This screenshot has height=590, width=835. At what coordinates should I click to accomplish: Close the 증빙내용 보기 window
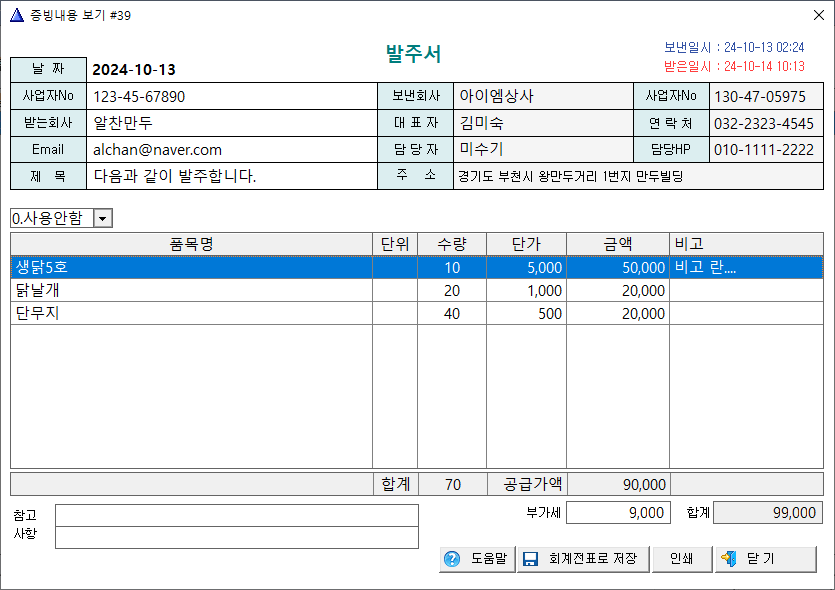(x=819, y=15)
